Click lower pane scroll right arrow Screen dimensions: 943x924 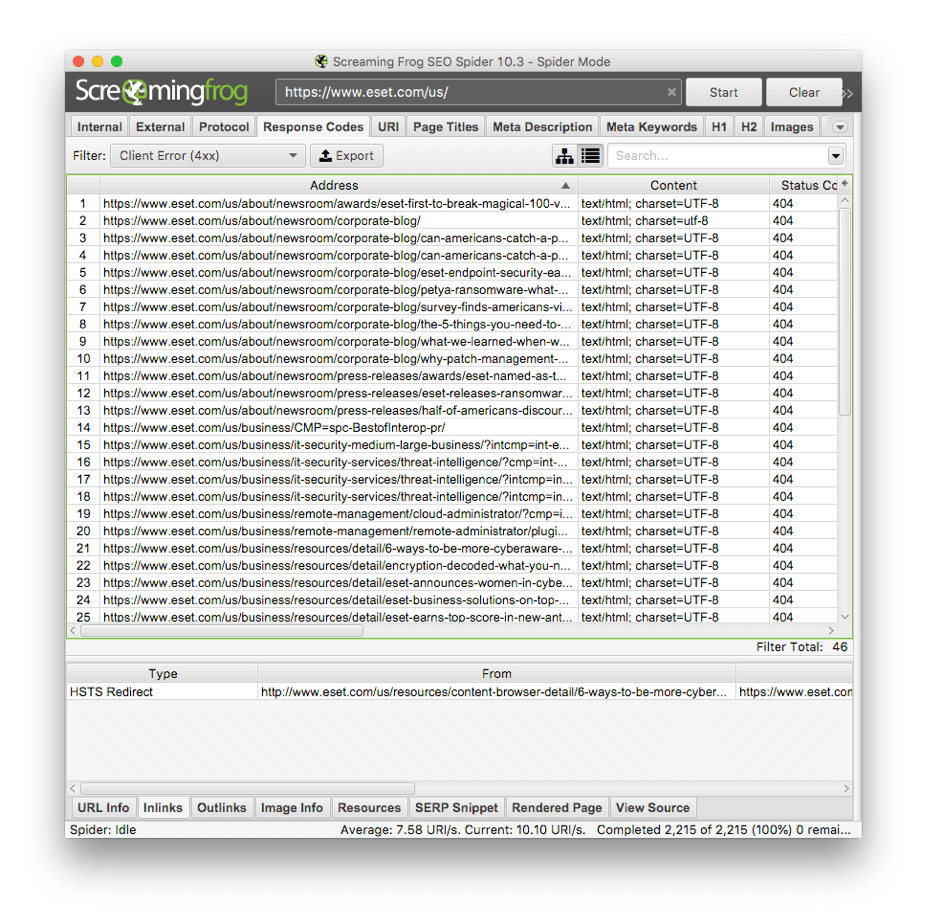[846, 789]
